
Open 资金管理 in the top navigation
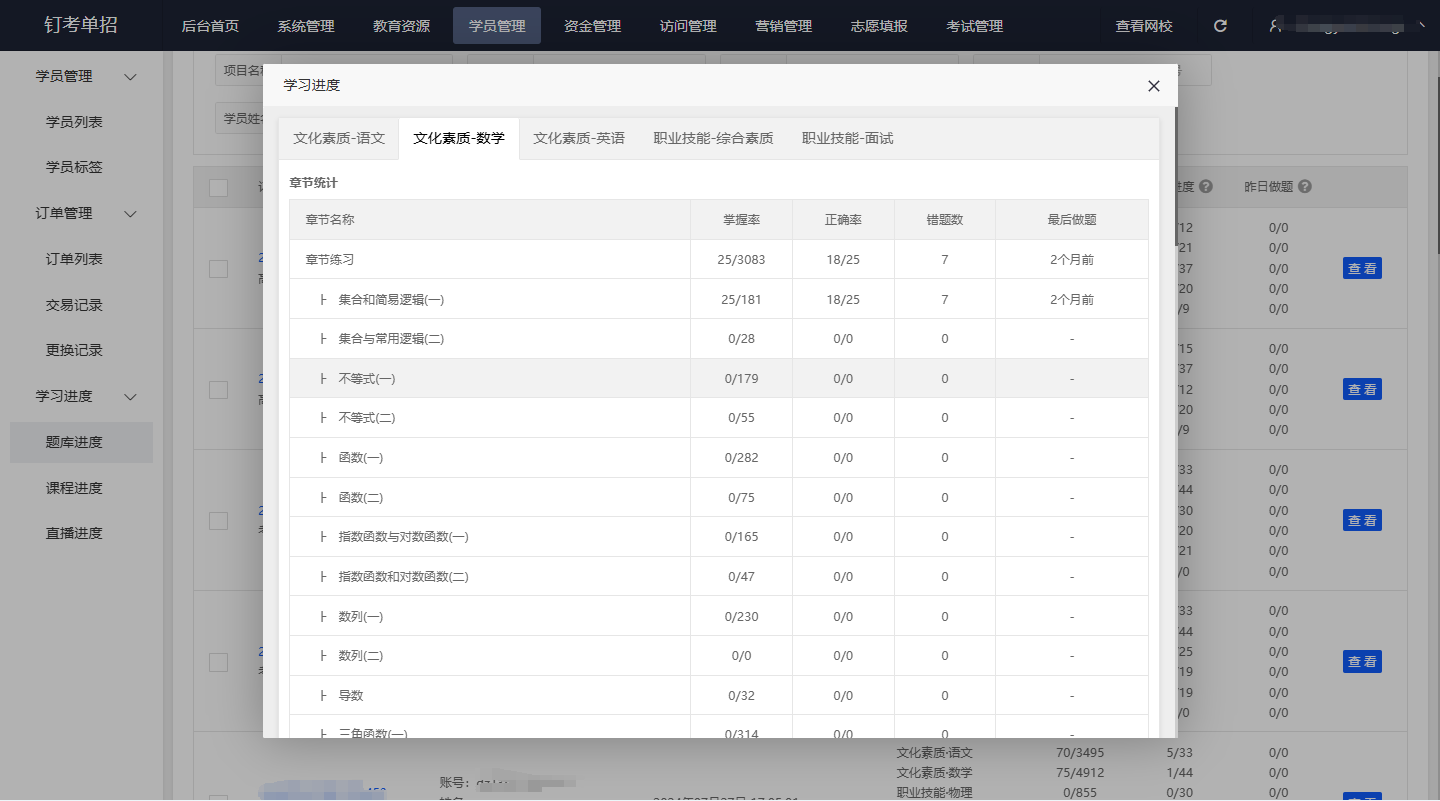click(x=592, y=26)
